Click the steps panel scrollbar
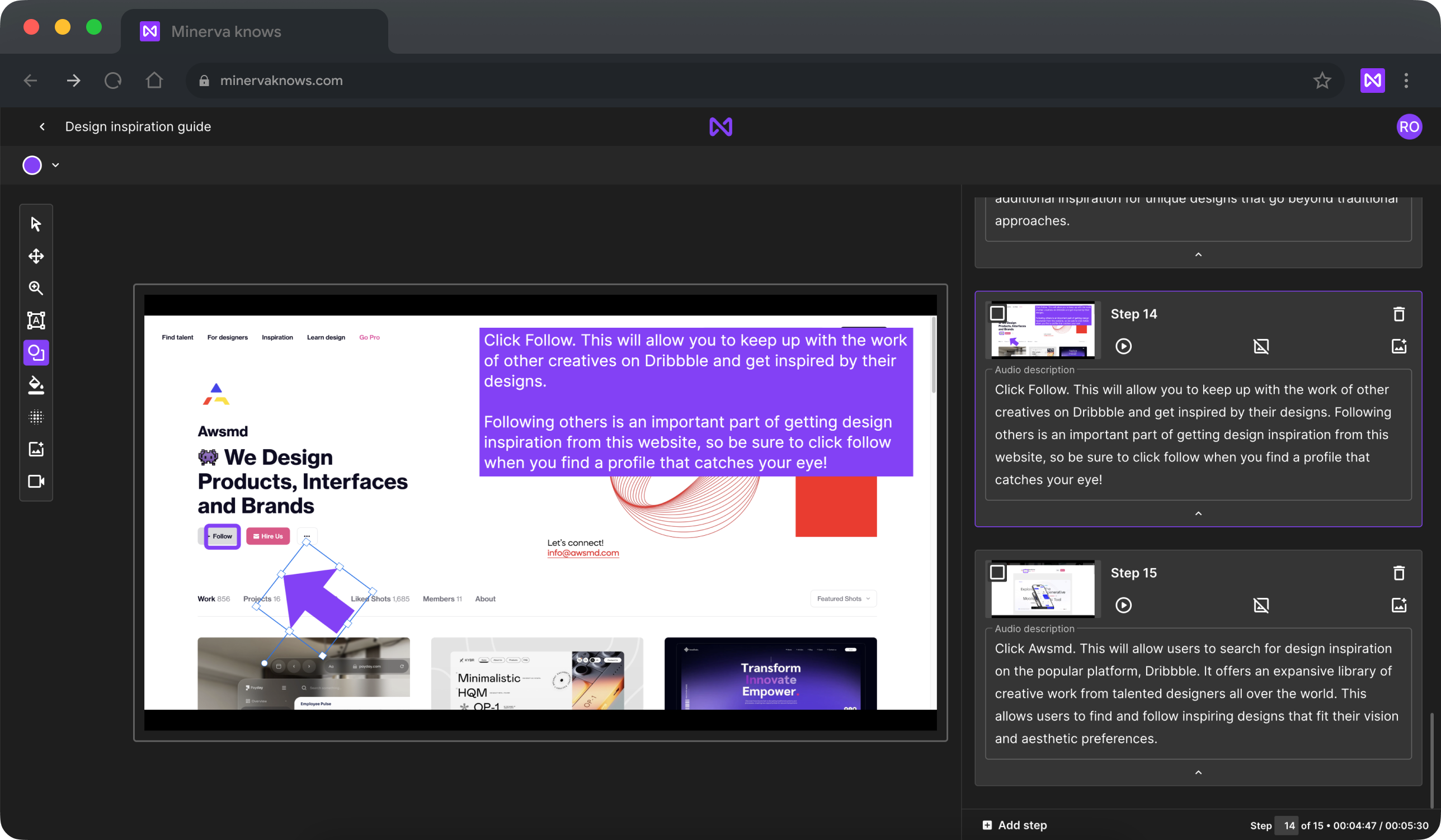This screenshot has width=1441, height=840. coord(1431,761)
